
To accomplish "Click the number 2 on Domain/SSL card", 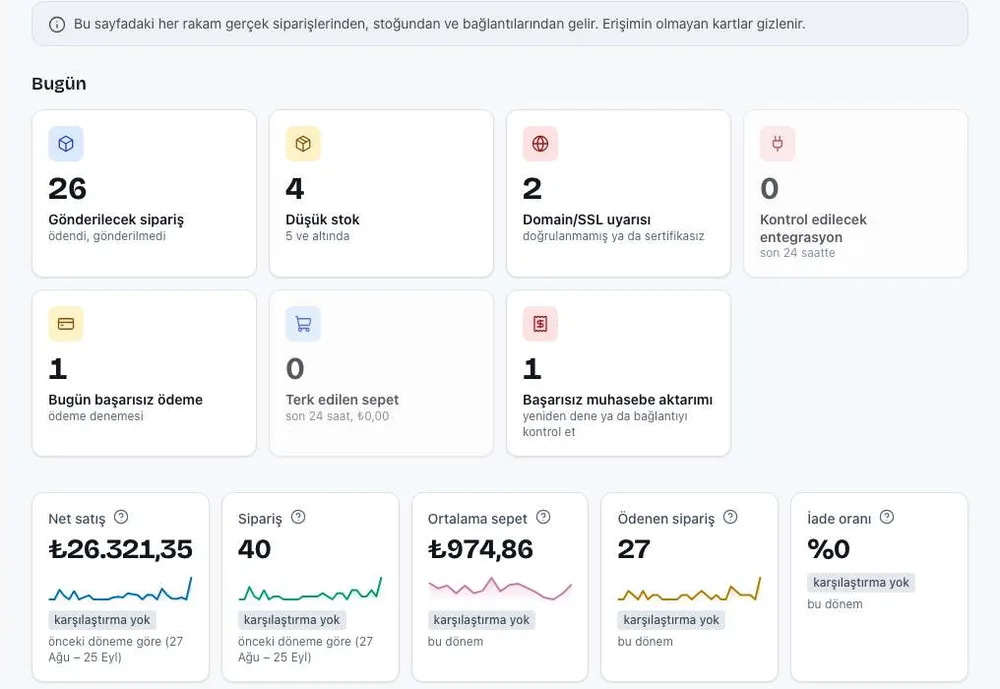I will (x=533, y=189).
